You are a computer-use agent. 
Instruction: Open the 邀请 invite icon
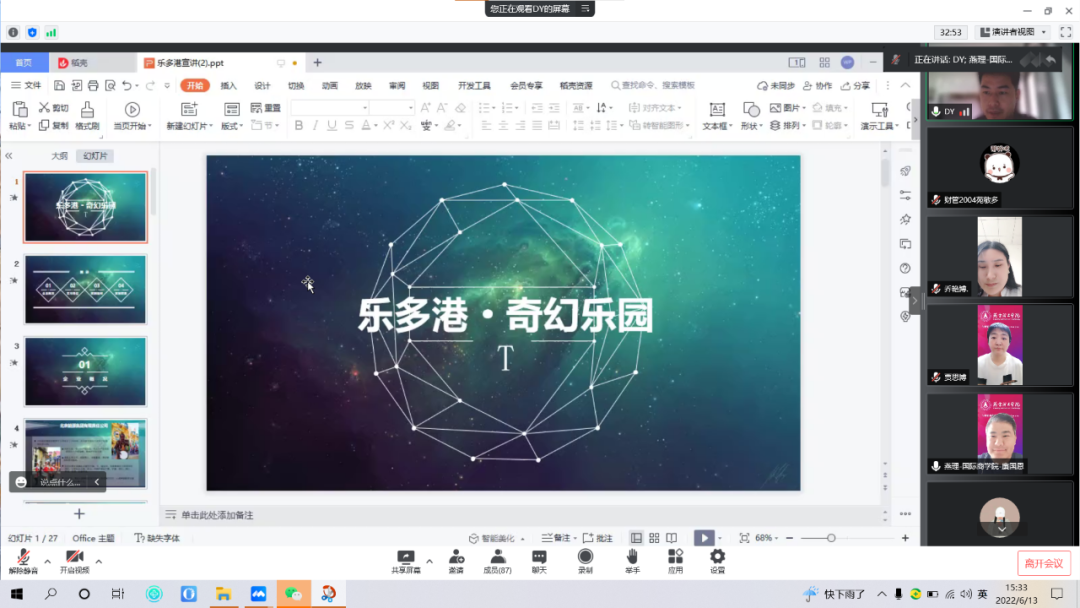pyautogui.click(x=456, y=557)
